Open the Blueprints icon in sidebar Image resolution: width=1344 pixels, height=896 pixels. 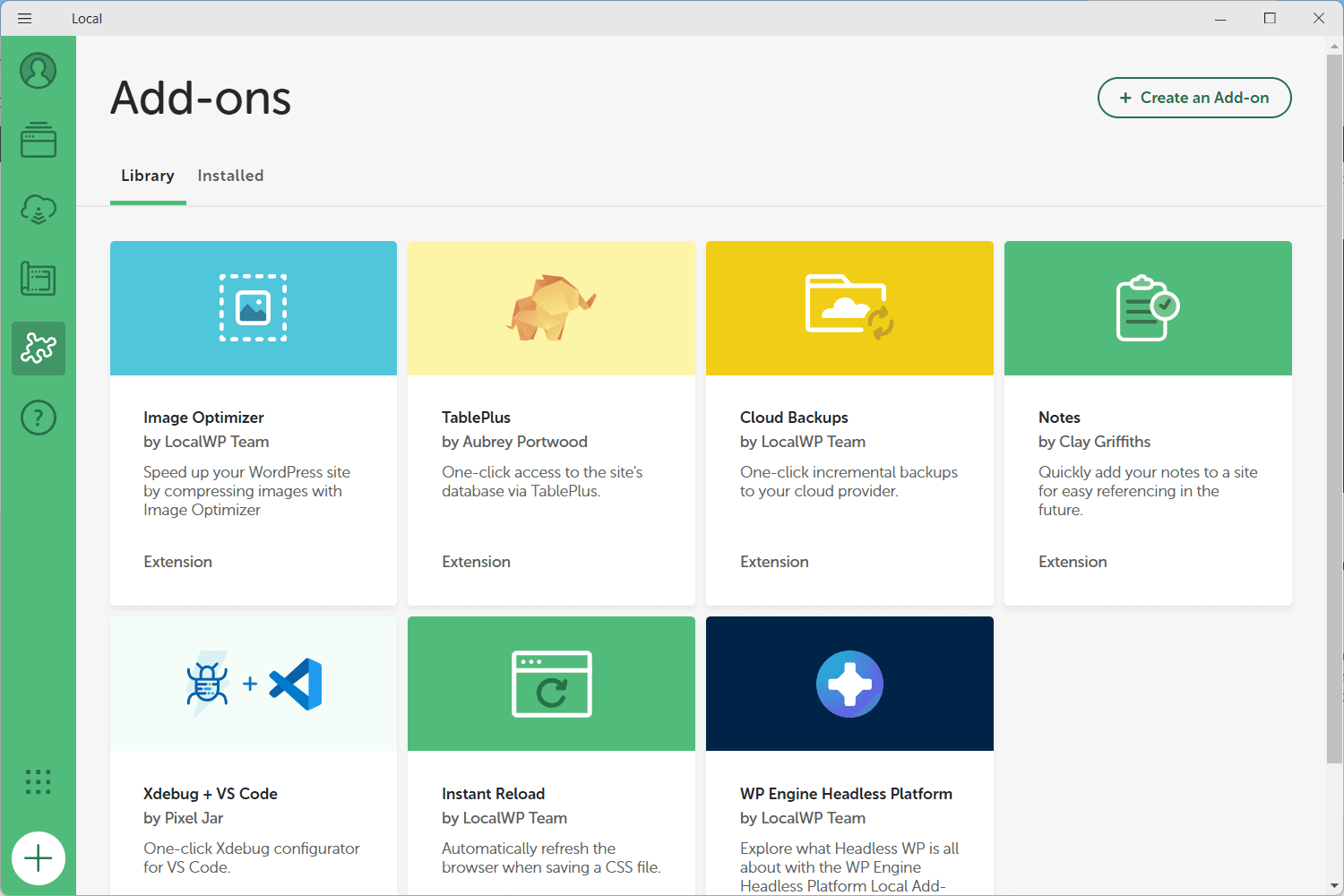[x=39, y=279]
